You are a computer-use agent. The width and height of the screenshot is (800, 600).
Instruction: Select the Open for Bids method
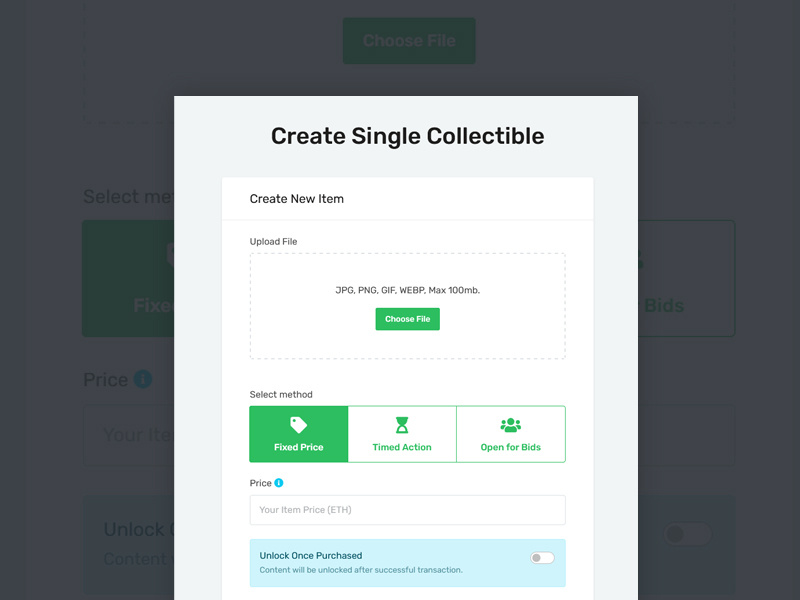pyautogui.click(x=511, y=434)
